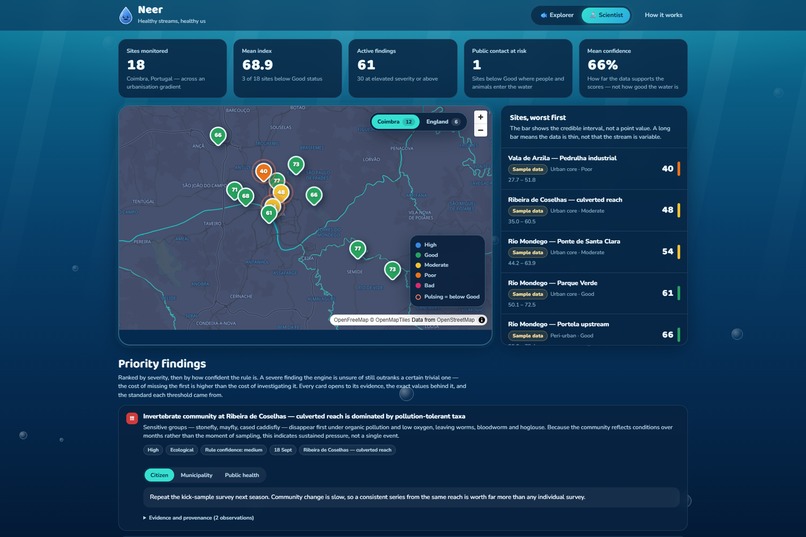The height and width of the screenshot is (537, 806).
Task: Click the Sites monitored 18 card
Action: point(172,68)
